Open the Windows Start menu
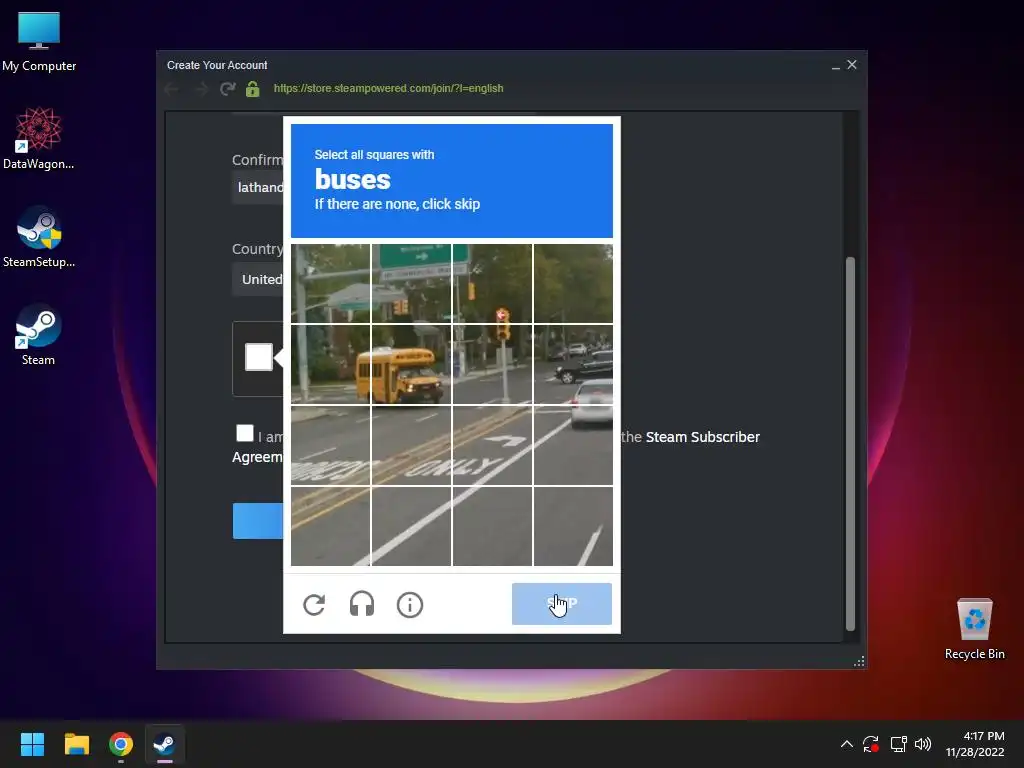Screen dimensions: 1024x768 pyautogui.click(x=32, y=744)
